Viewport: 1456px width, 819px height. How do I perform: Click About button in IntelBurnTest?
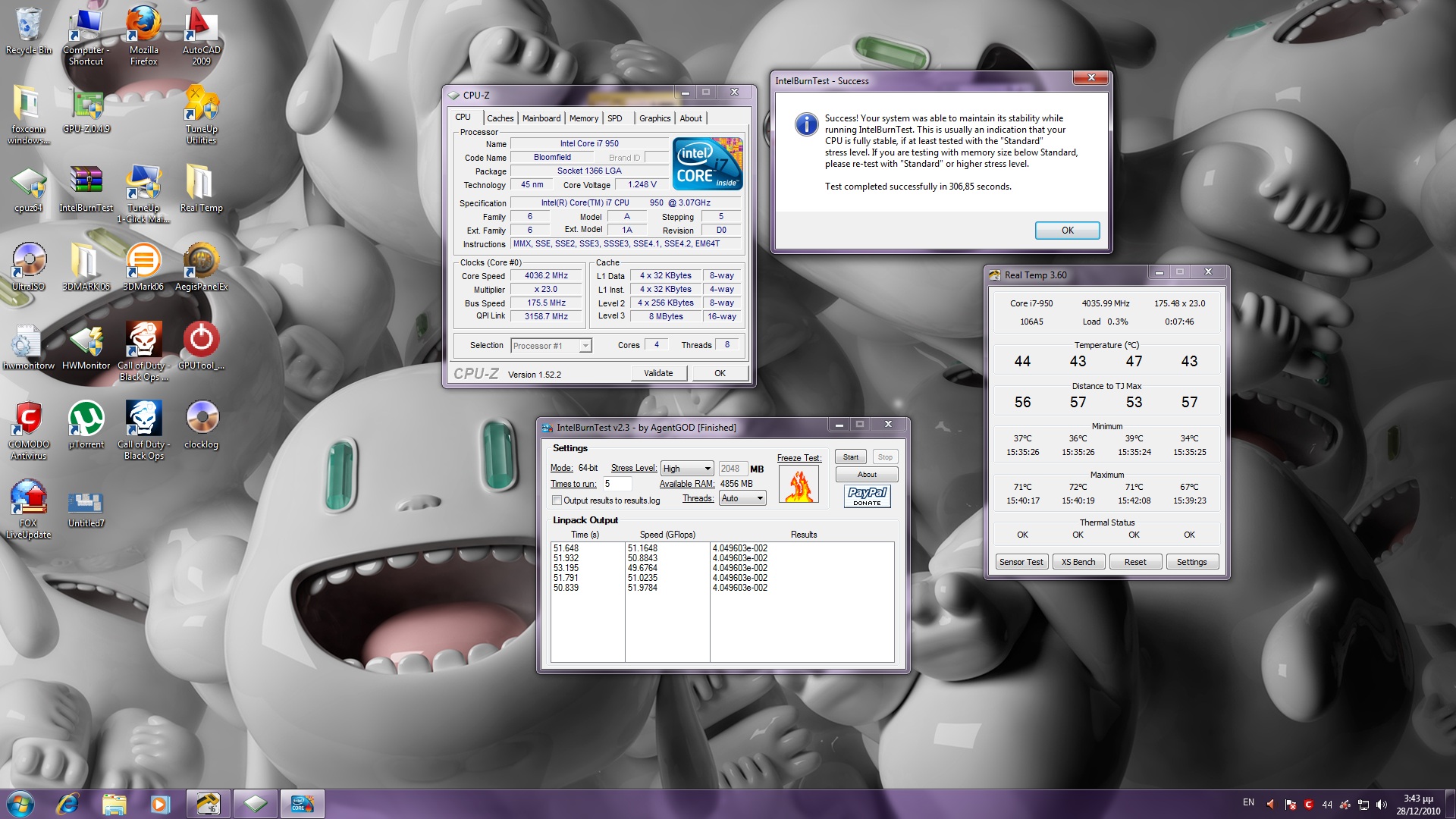click(867, 475)
